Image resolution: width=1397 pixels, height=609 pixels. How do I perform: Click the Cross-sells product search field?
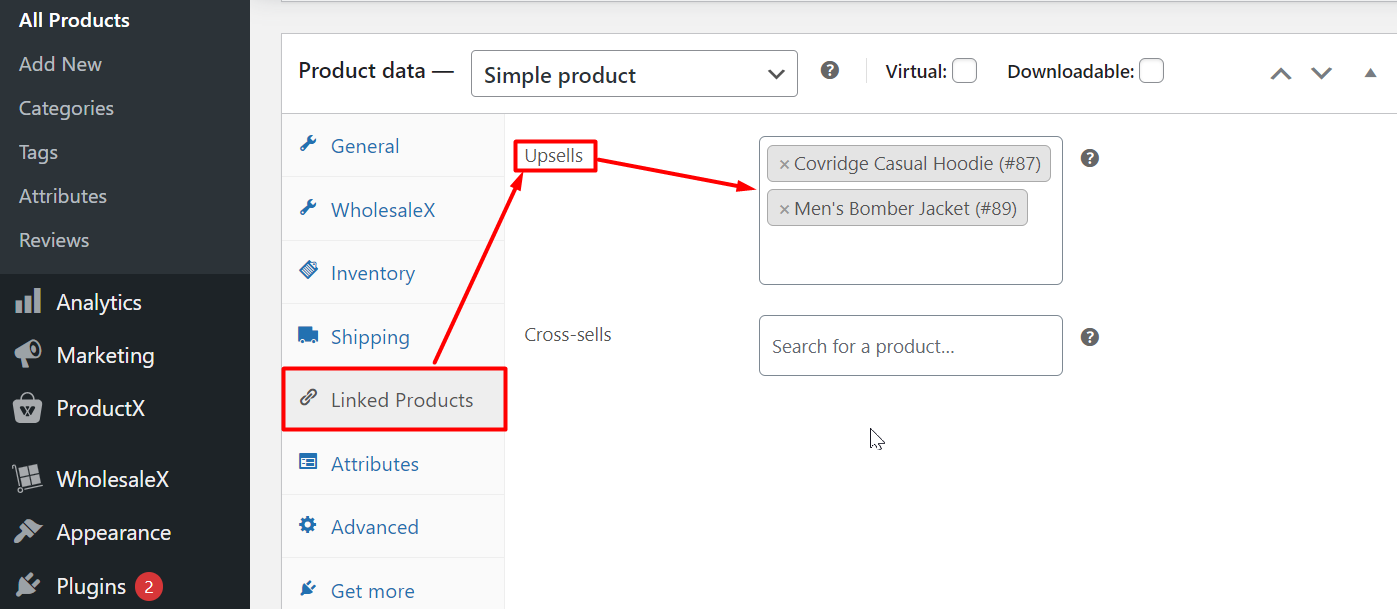click(910, 345)
